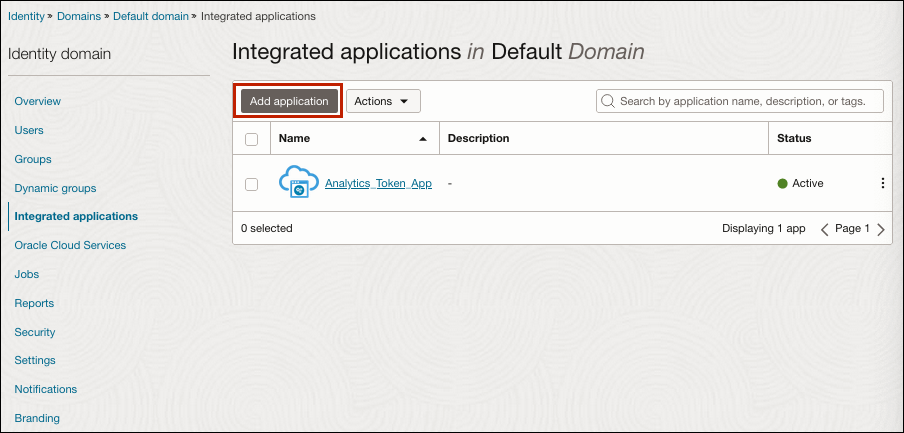904x433 pixels.
Task: Go to next page arrow
Action: pos(880,229)
